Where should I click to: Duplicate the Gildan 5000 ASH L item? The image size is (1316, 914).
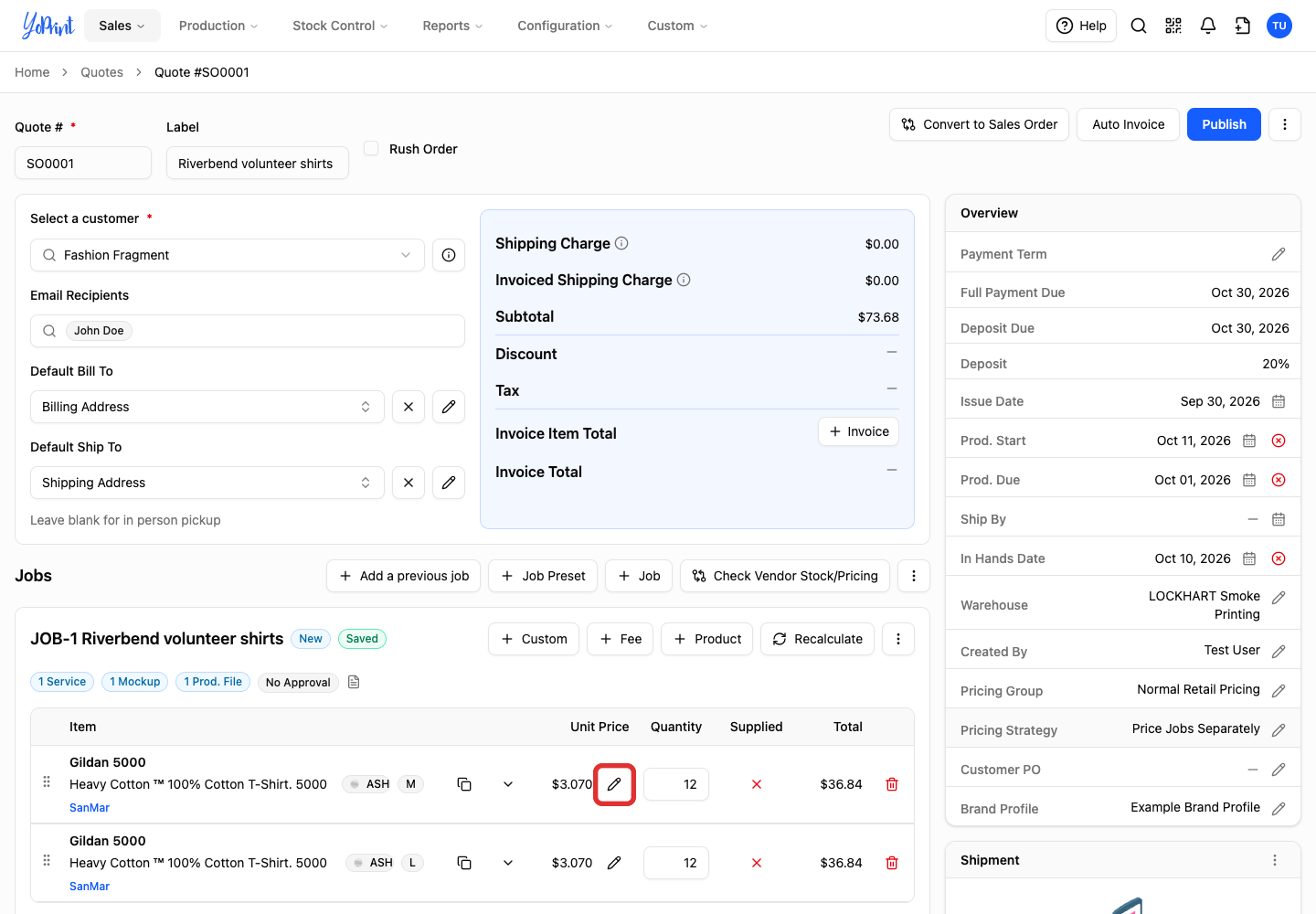464,863
